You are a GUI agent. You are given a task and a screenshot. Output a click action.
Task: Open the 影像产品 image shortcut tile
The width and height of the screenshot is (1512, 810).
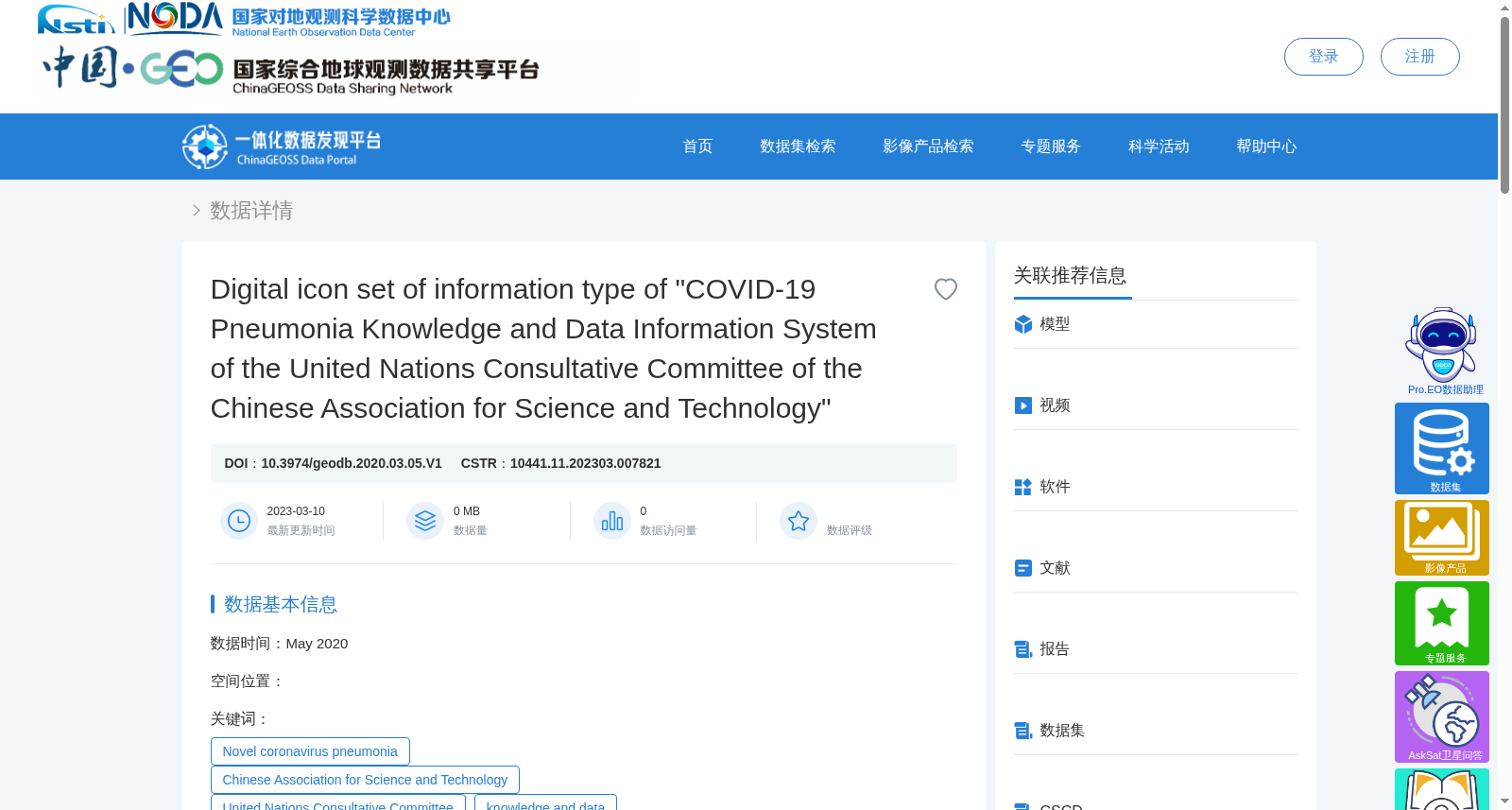pyautogui.click(x=1442, y=538)
